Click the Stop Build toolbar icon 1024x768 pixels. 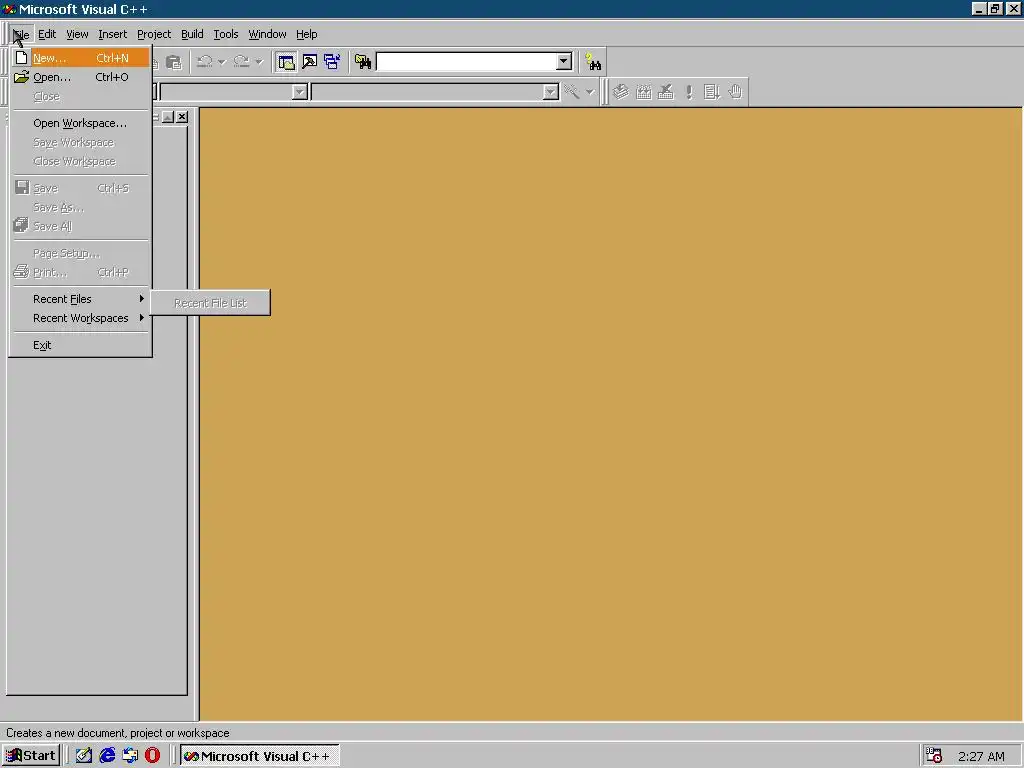[x=665, y=92]
